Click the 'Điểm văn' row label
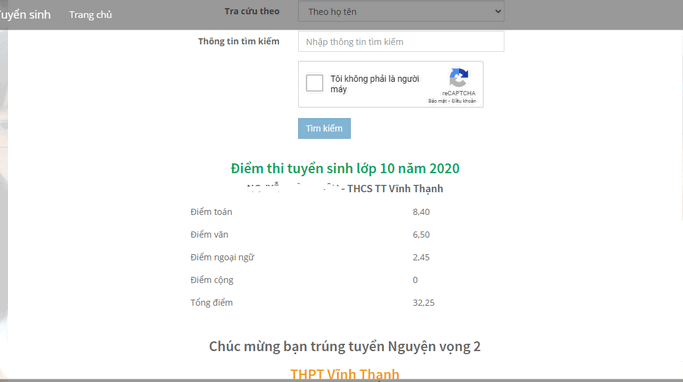The width and height of the screenshot is (683, 382). (209, 235)
